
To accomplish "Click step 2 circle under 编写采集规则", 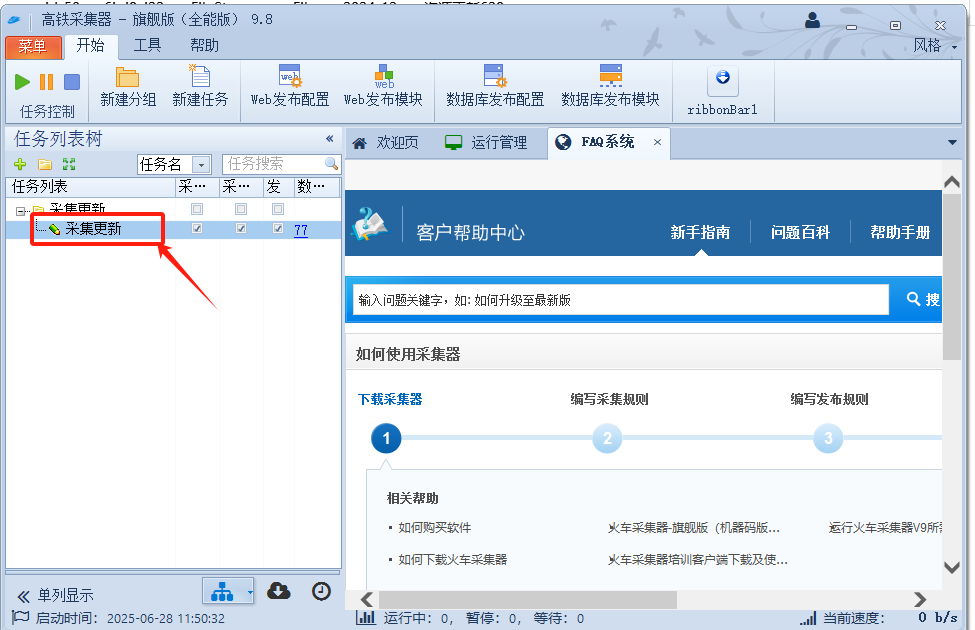I will pos(608,438).
